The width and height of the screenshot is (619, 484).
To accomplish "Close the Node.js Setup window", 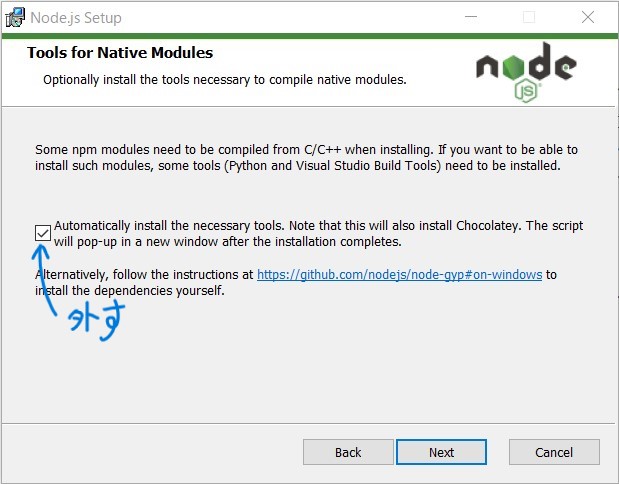I will [x=588, y=17].
